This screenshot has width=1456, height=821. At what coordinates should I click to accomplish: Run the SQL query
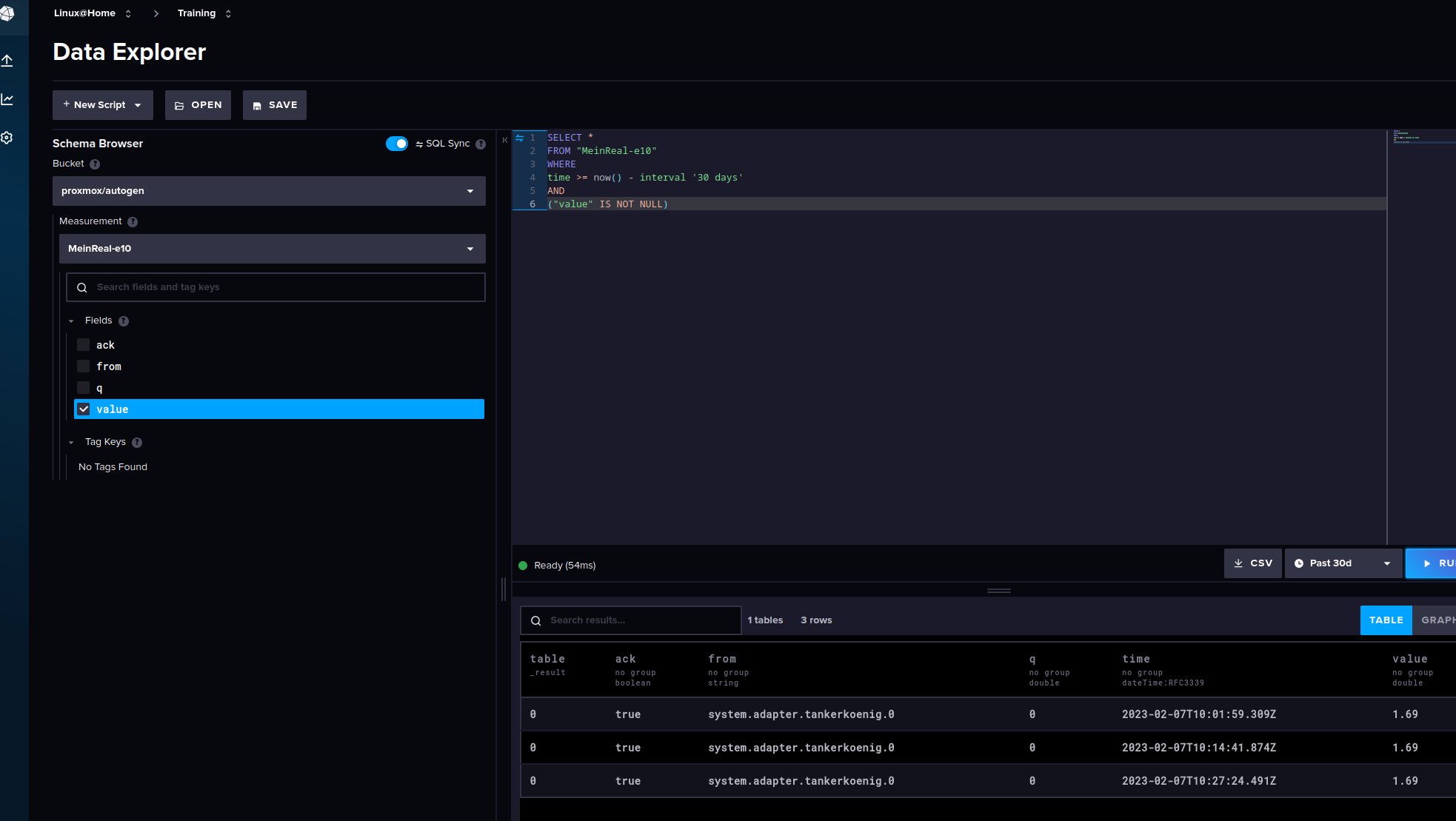click(x=1432, y=563)
